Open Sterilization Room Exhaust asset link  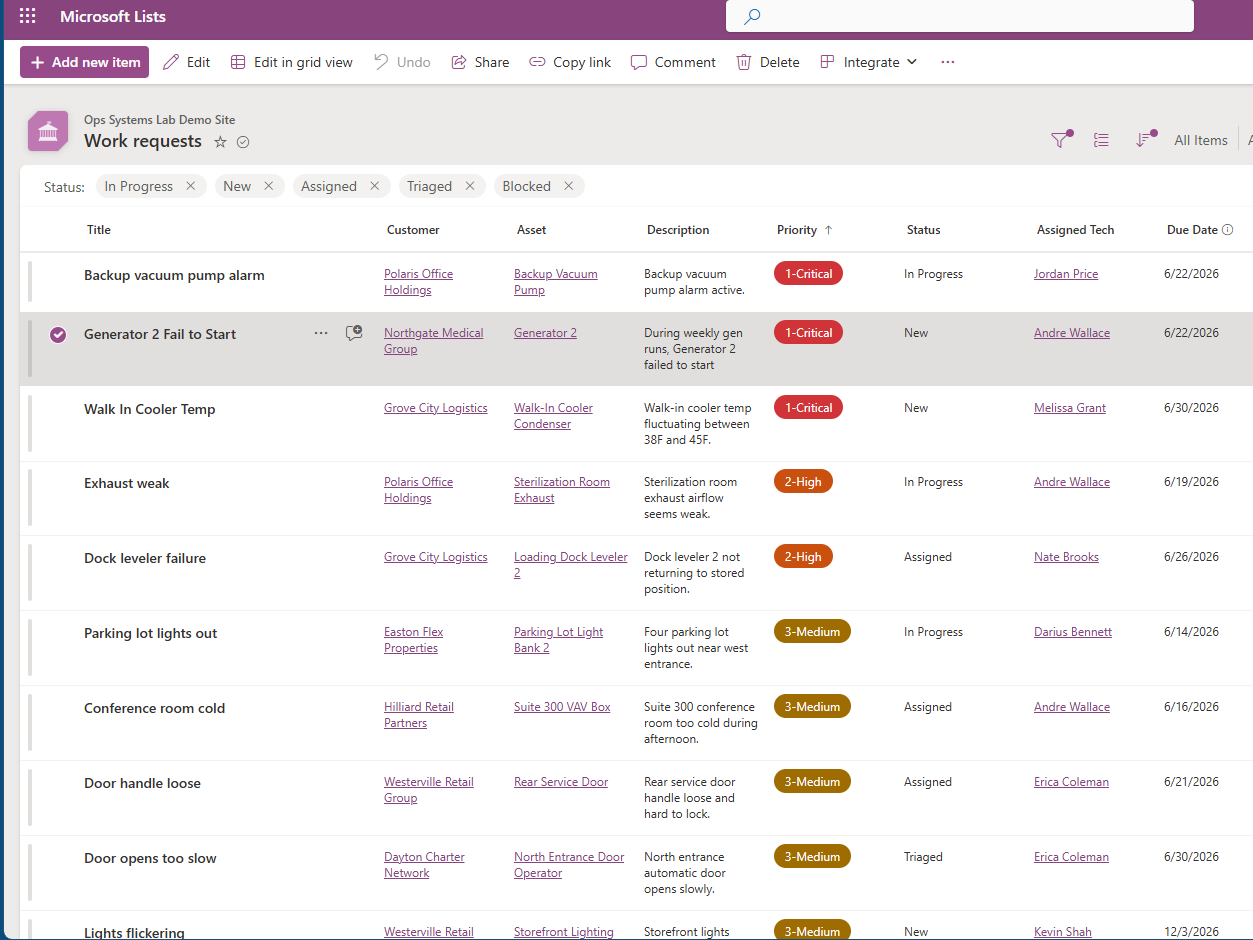tap(562, 490)
